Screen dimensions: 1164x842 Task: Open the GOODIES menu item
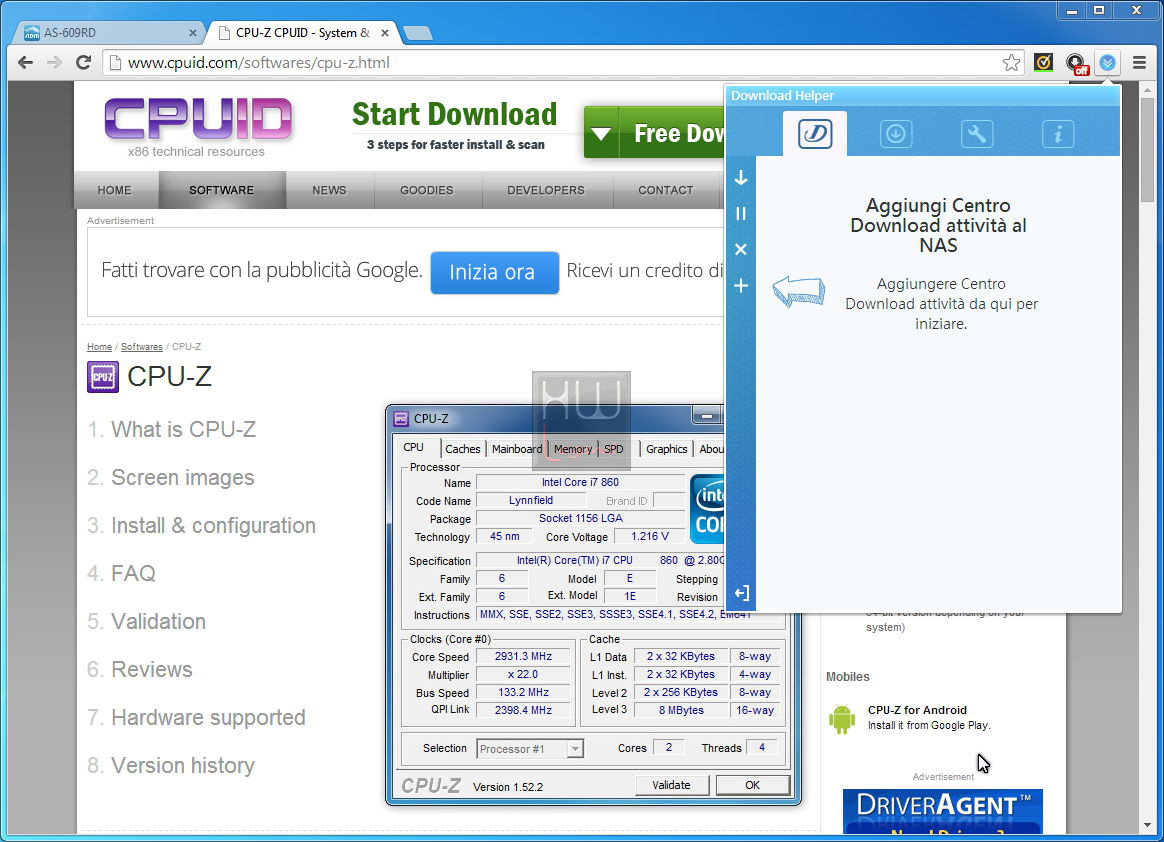pos(427,190)
